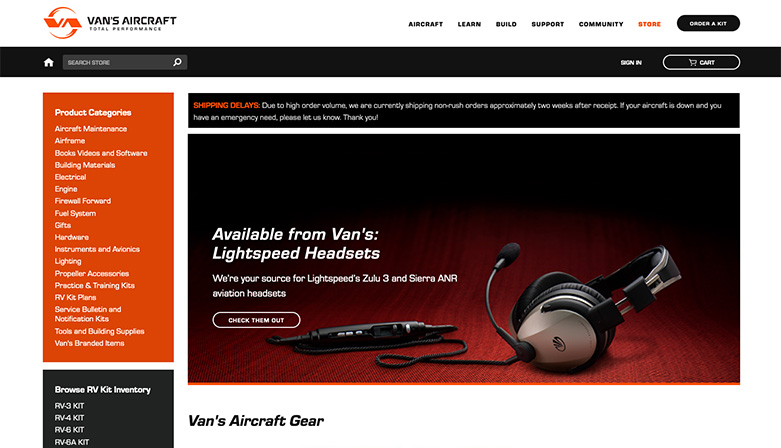Open the Build menu item
781x448 pixels.
tap(506, 24)
